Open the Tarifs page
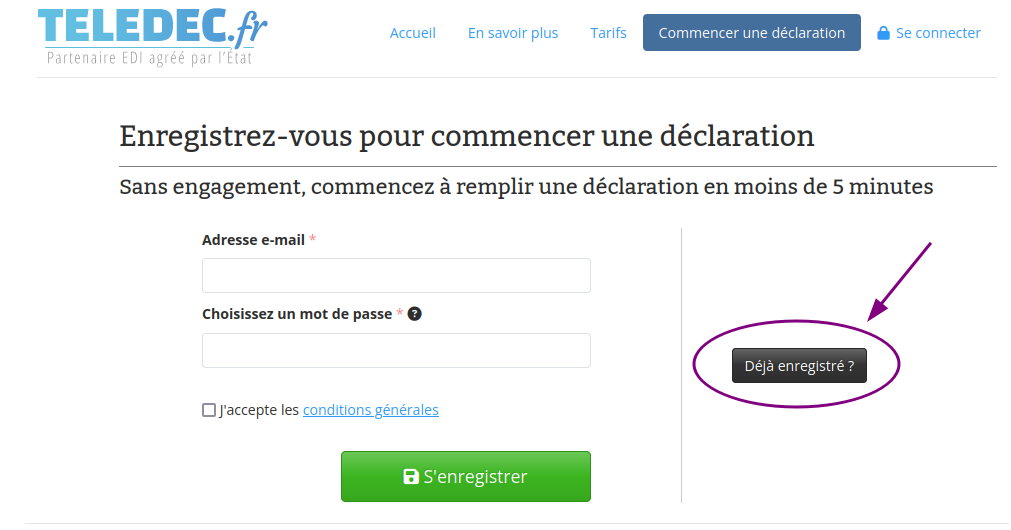This screenshot has height=530, width=1011. tap(608, 33)
